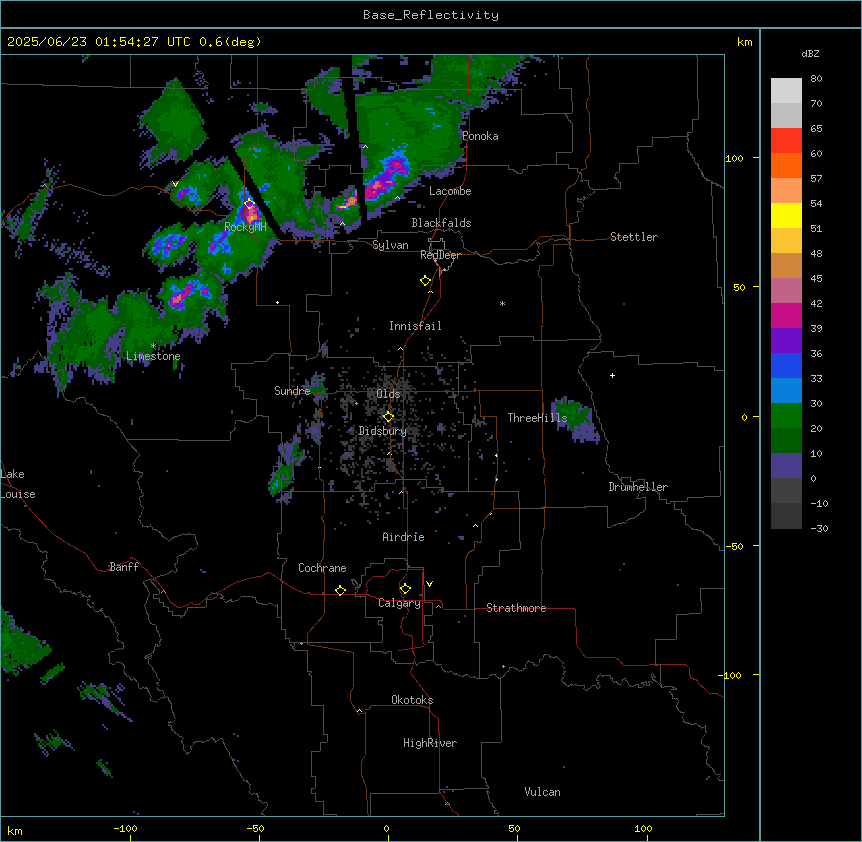Click the blue 33-36 dBZ legend swatch
The height and width of the screenshot is (842, 862).
point(786,366)
